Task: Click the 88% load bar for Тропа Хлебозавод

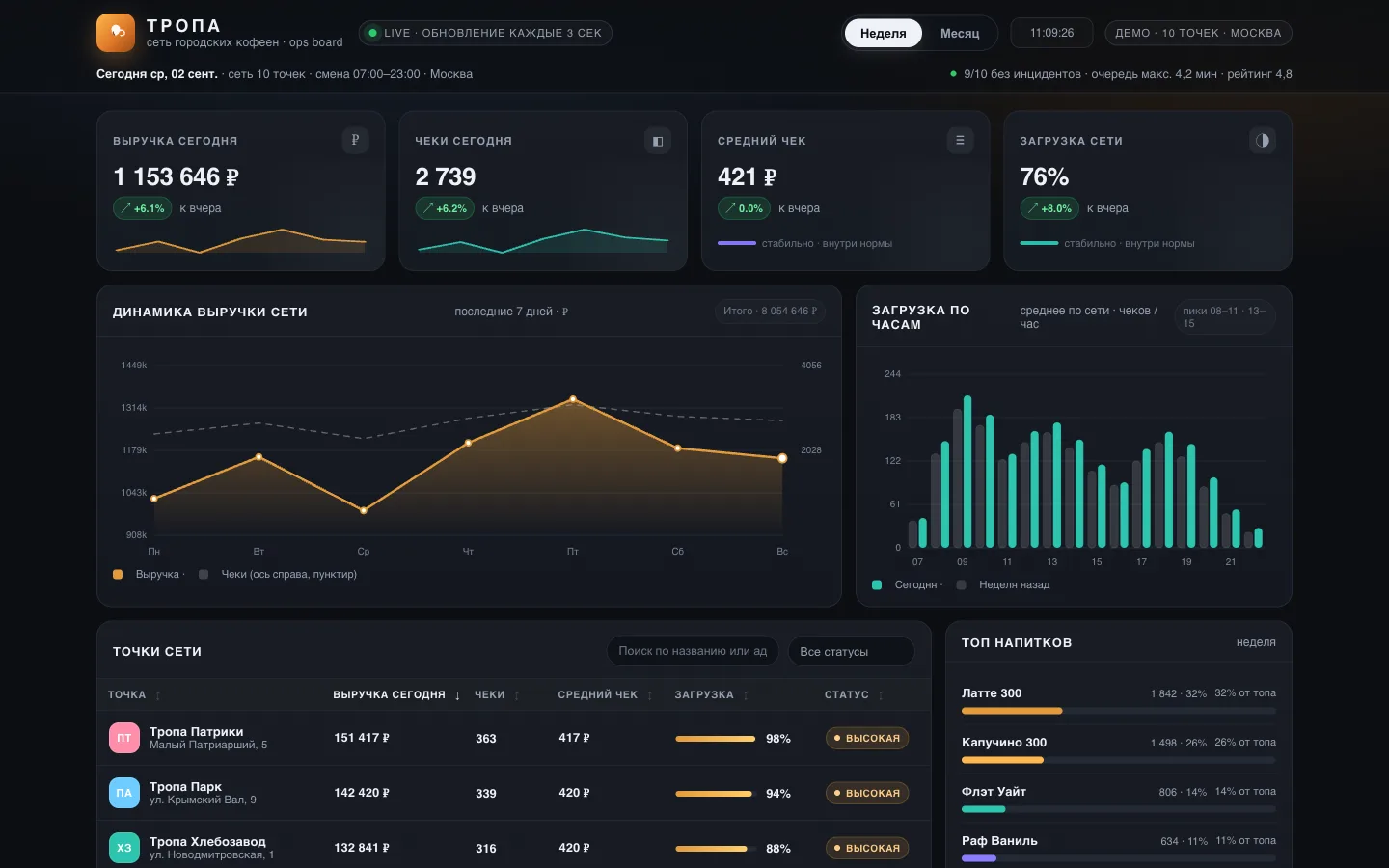Action: pos(716,849)
